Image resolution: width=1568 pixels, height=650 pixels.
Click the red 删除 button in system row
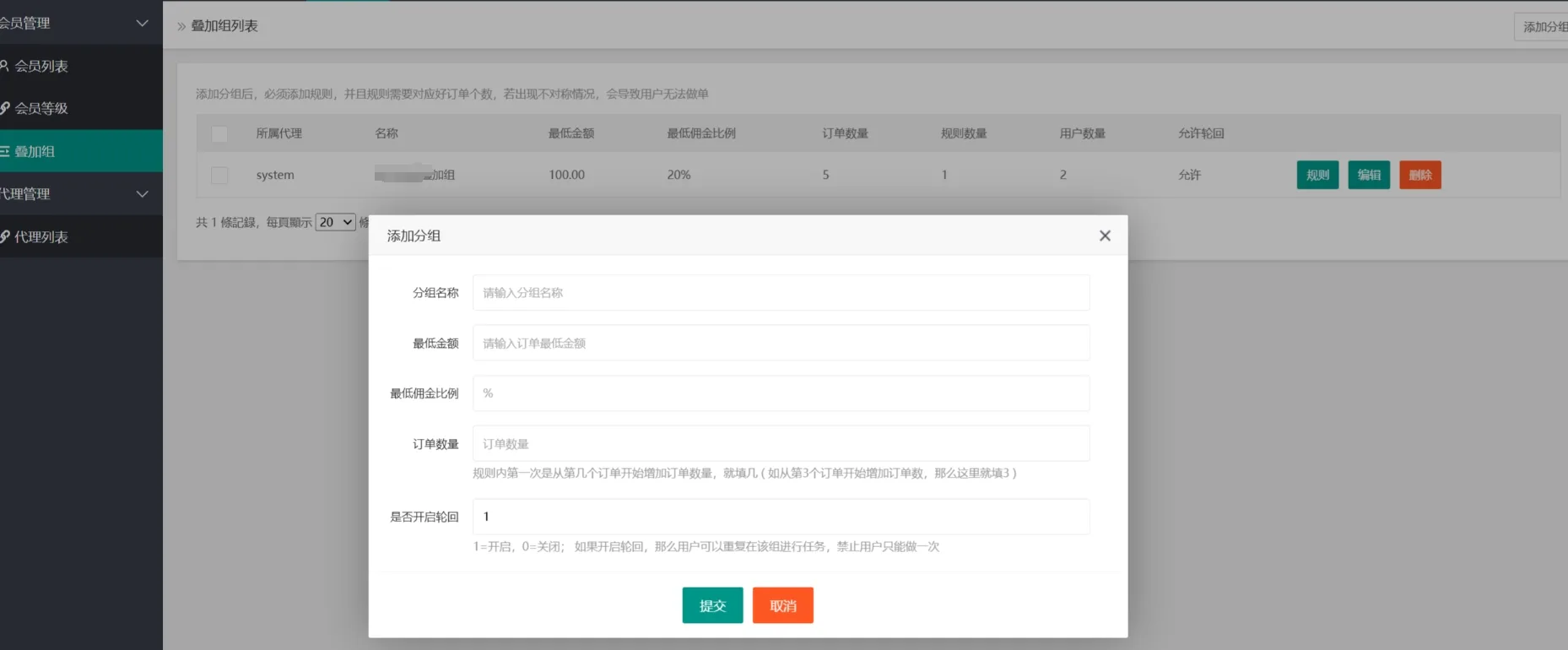(x=1419, y=175)
